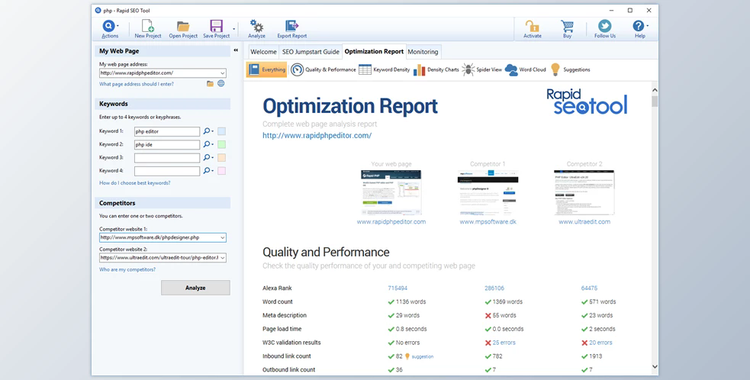Open Keyword Density view
The height and width of the screenshot is (380, 750).
(x=384, y=70)
